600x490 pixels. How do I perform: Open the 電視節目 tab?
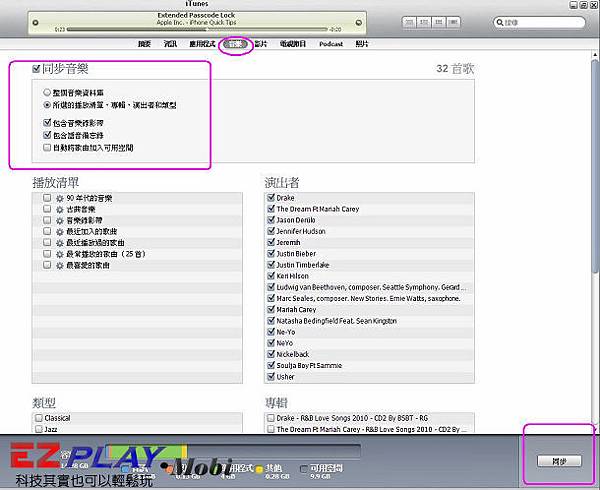click(x=293, y=44)
